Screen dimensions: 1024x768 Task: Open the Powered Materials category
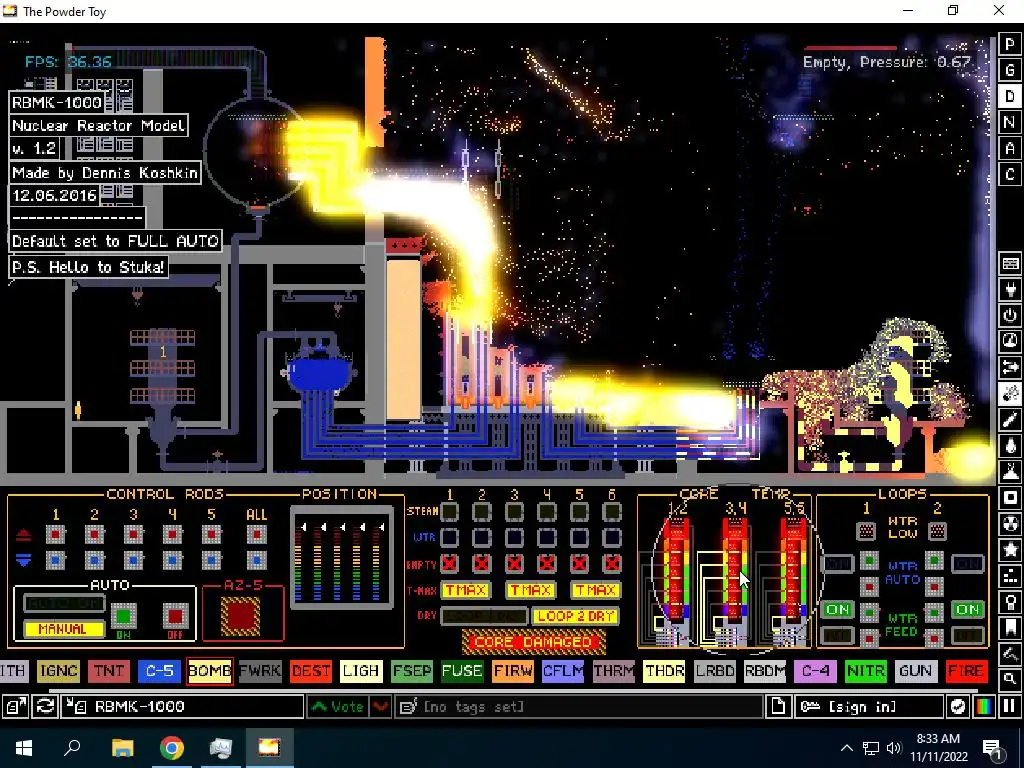pyautogui.click(x=1010, y=315)
